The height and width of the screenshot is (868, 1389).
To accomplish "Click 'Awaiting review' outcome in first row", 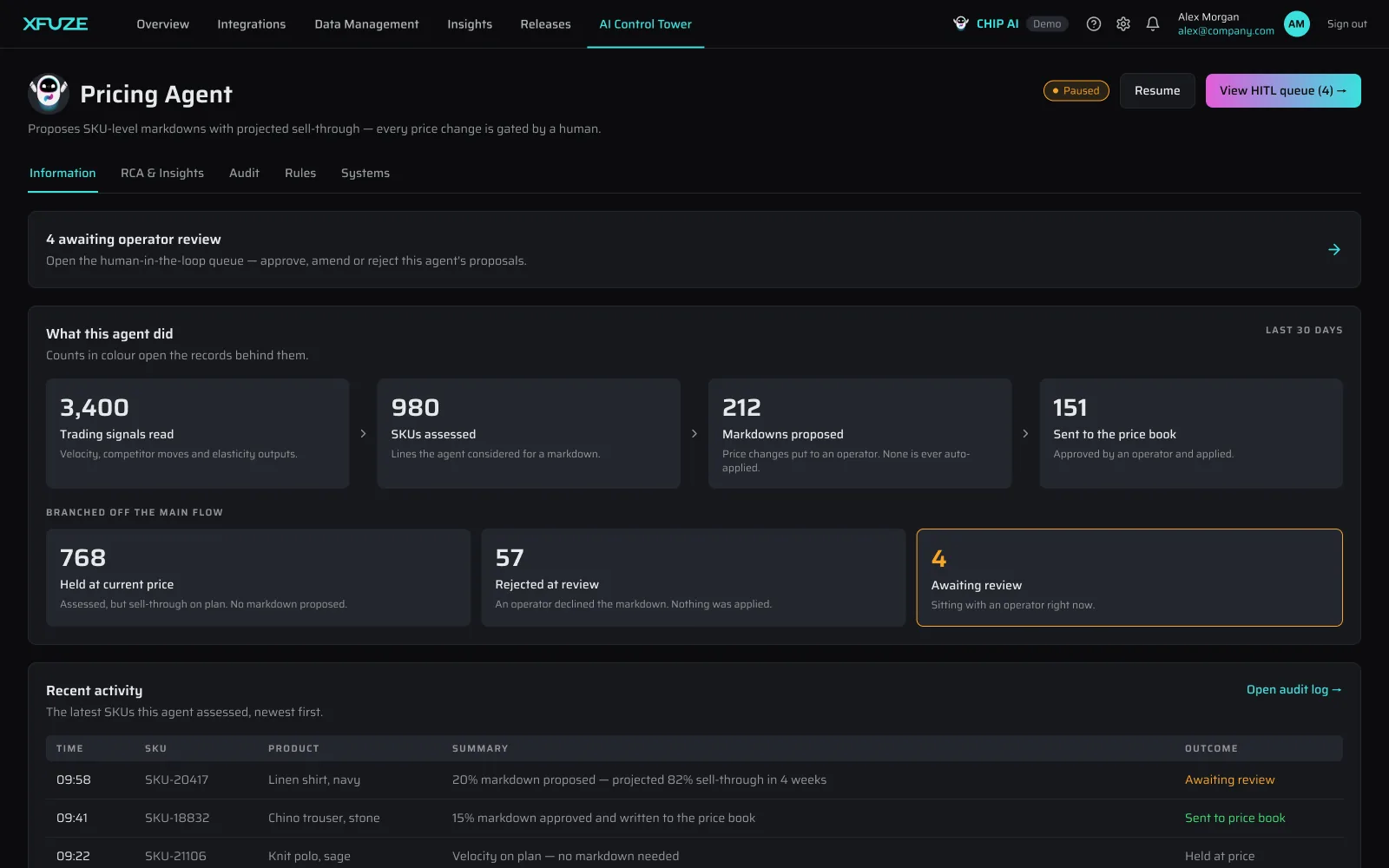I will point(1229,779).
